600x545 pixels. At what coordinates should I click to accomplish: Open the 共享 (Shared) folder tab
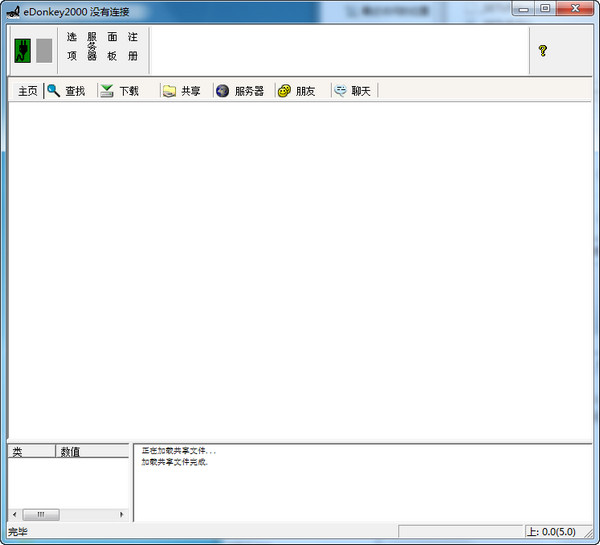[182, 91]
